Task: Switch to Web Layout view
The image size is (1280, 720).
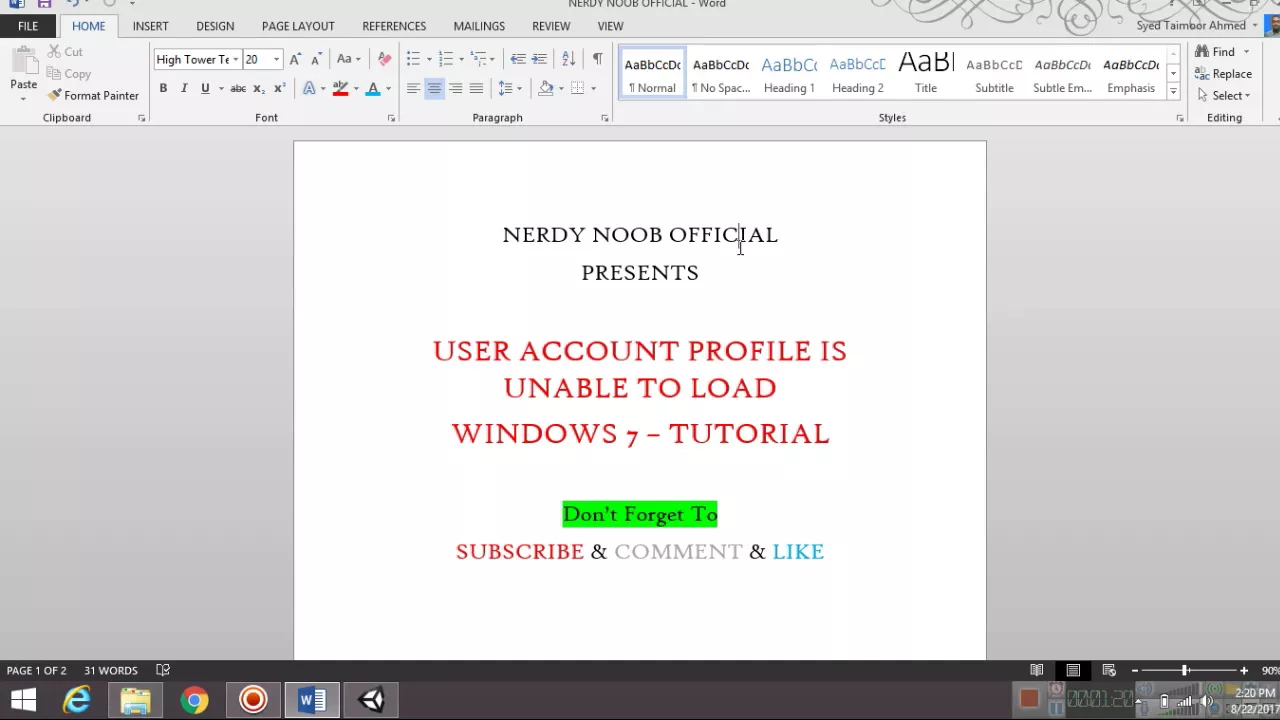Action: [1109, 670]
